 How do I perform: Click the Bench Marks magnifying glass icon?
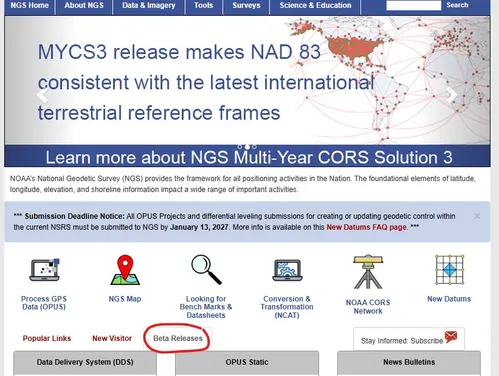[x=206, y=270]
